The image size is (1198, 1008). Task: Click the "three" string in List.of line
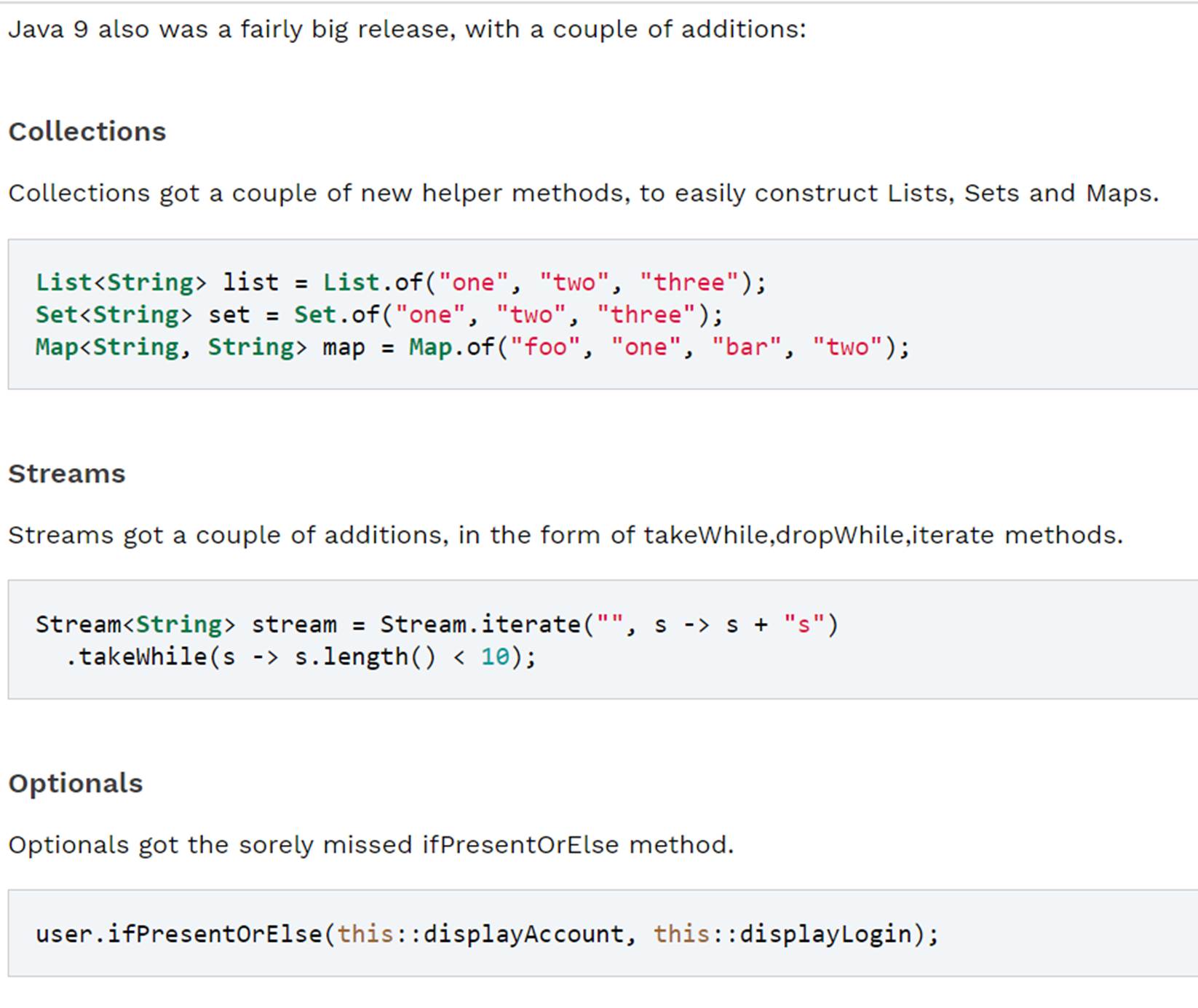[689, 282]
